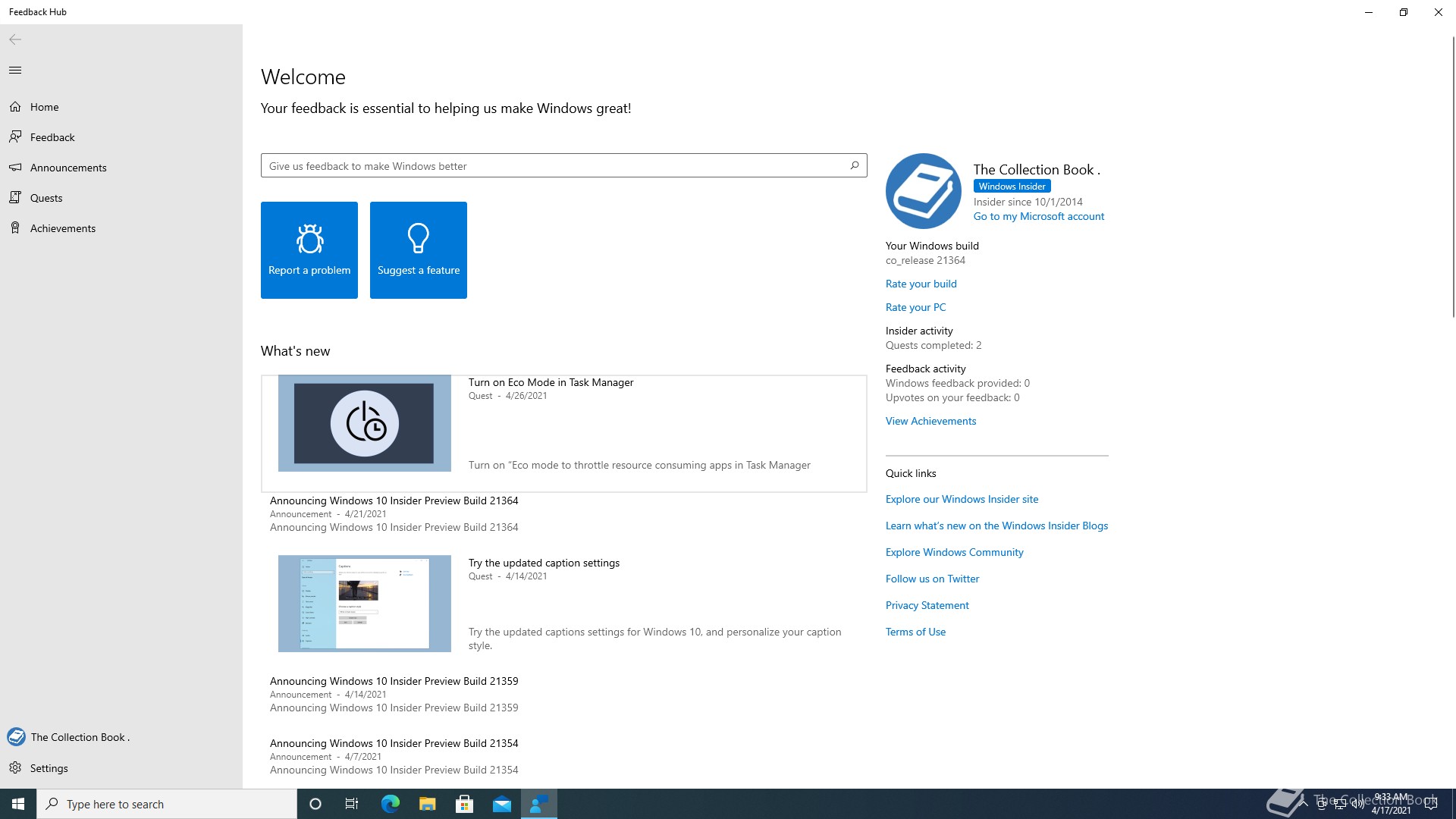1456x819 pixels.
Task: Click The Collection Book account in sidebar
Action: pos(121,737)
